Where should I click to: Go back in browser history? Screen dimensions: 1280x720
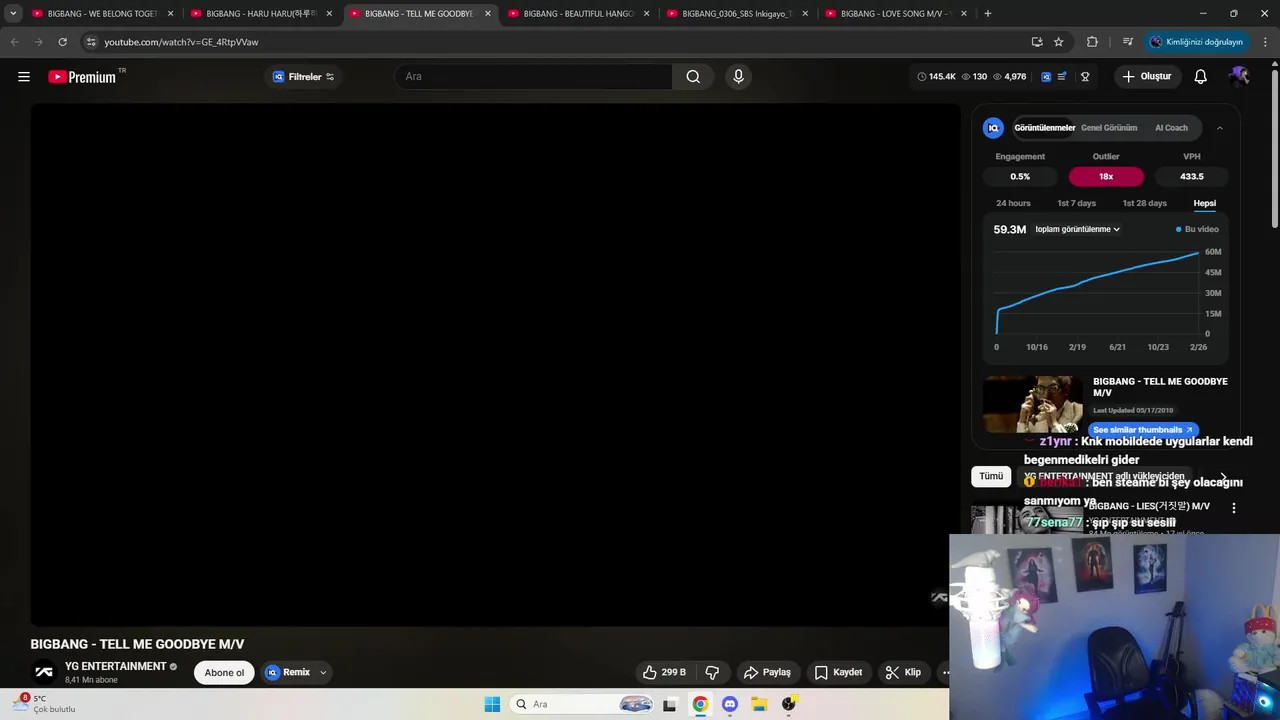14,42
